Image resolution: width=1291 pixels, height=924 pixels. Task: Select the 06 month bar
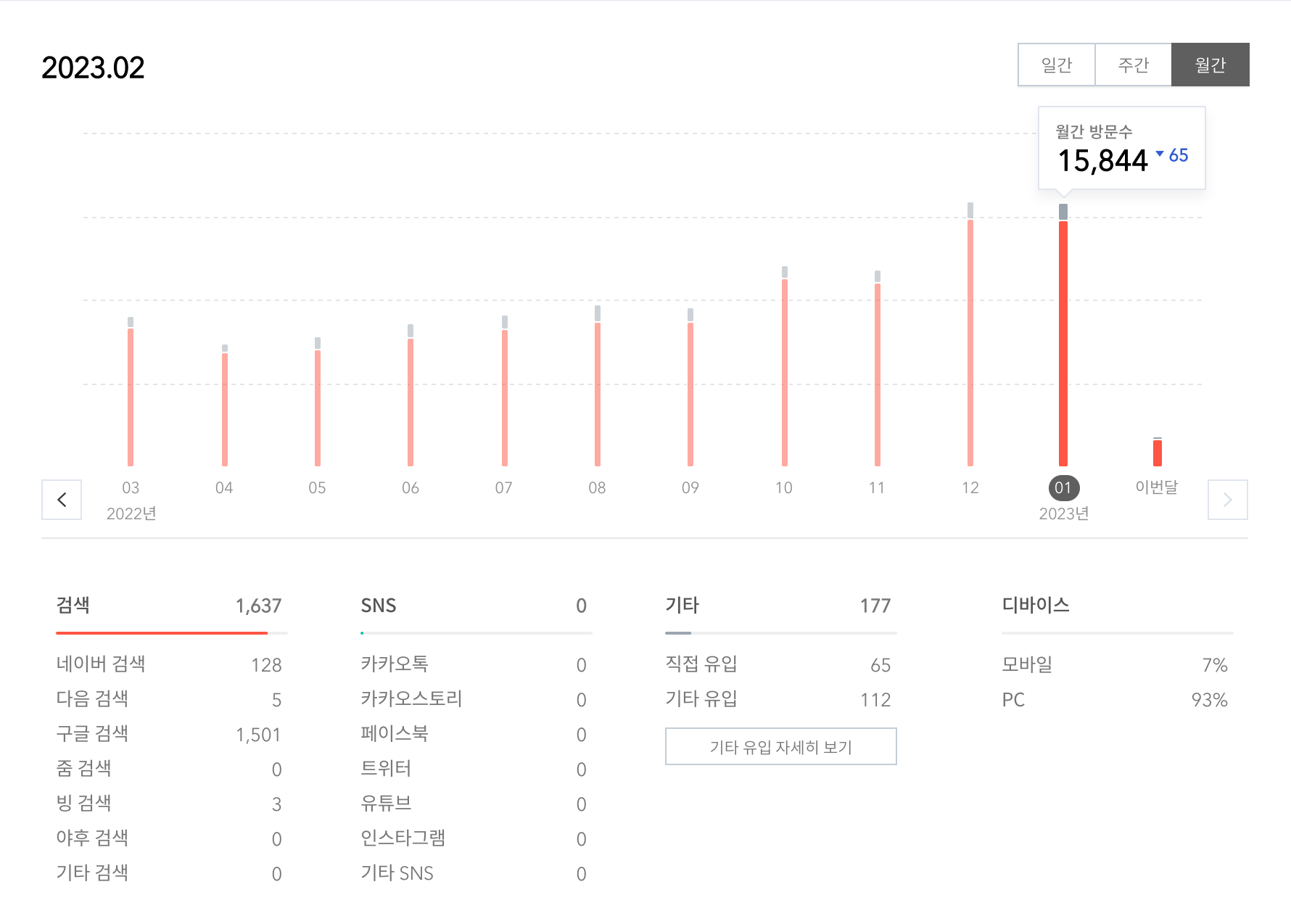(x=411, y=395)
